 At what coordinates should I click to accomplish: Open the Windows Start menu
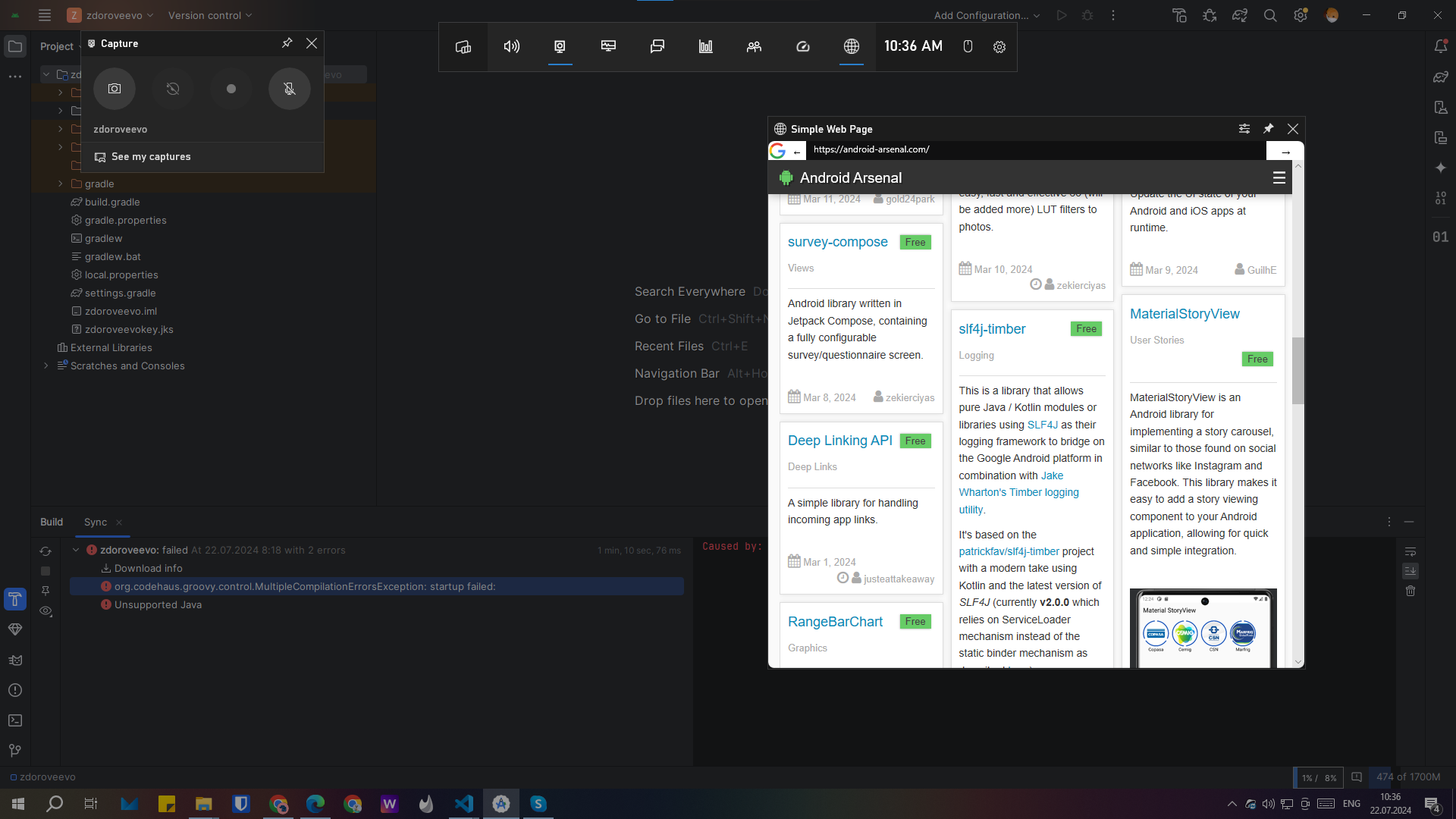pyautogui.click(x=18, y=804)
